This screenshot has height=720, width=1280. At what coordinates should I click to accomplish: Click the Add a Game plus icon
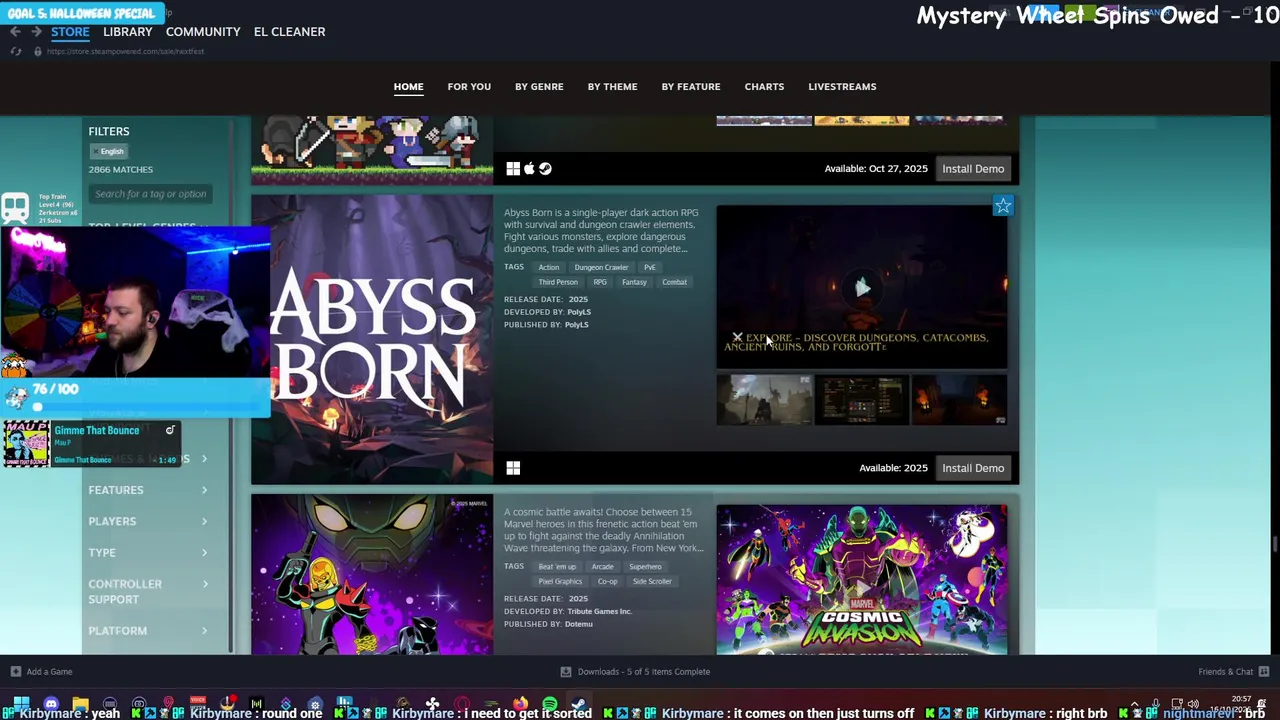click(x=15, y=672)
